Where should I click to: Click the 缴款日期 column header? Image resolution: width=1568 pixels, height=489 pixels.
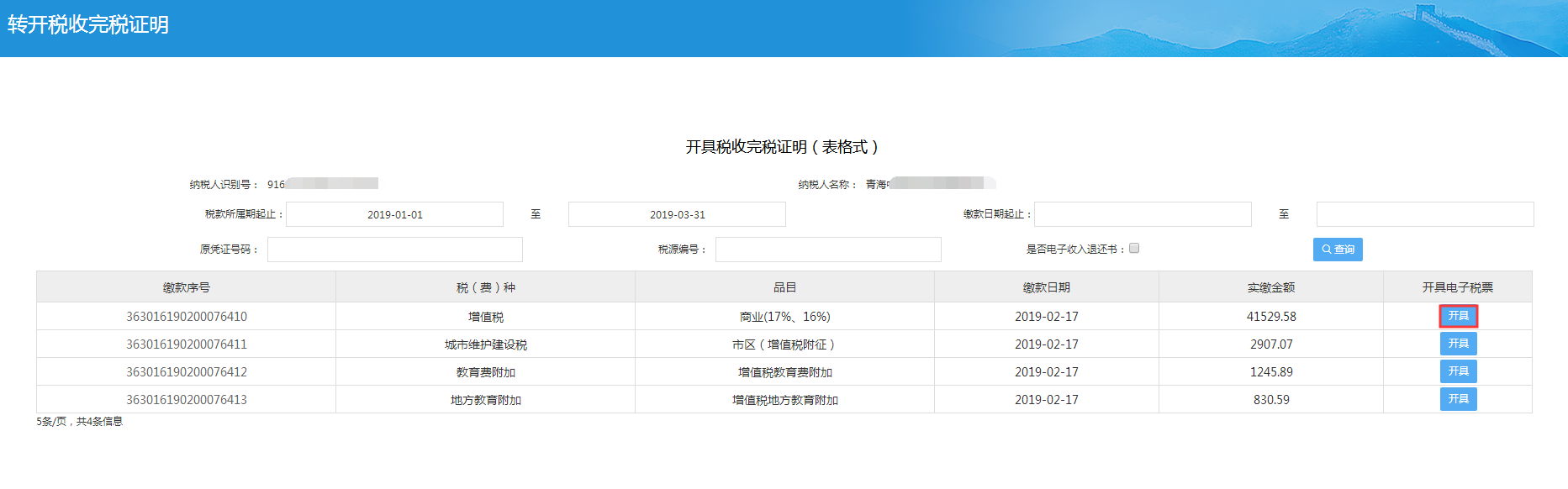coord(1047,287)
